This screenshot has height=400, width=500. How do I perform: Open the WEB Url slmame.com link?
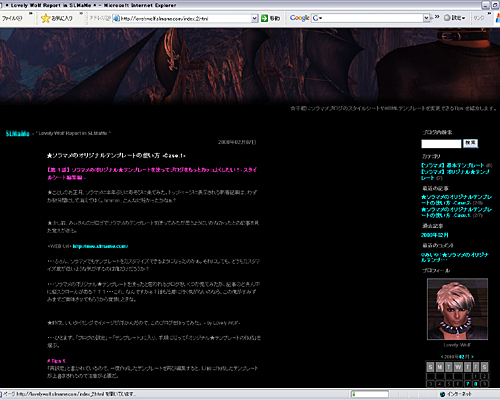pos(100,246)
